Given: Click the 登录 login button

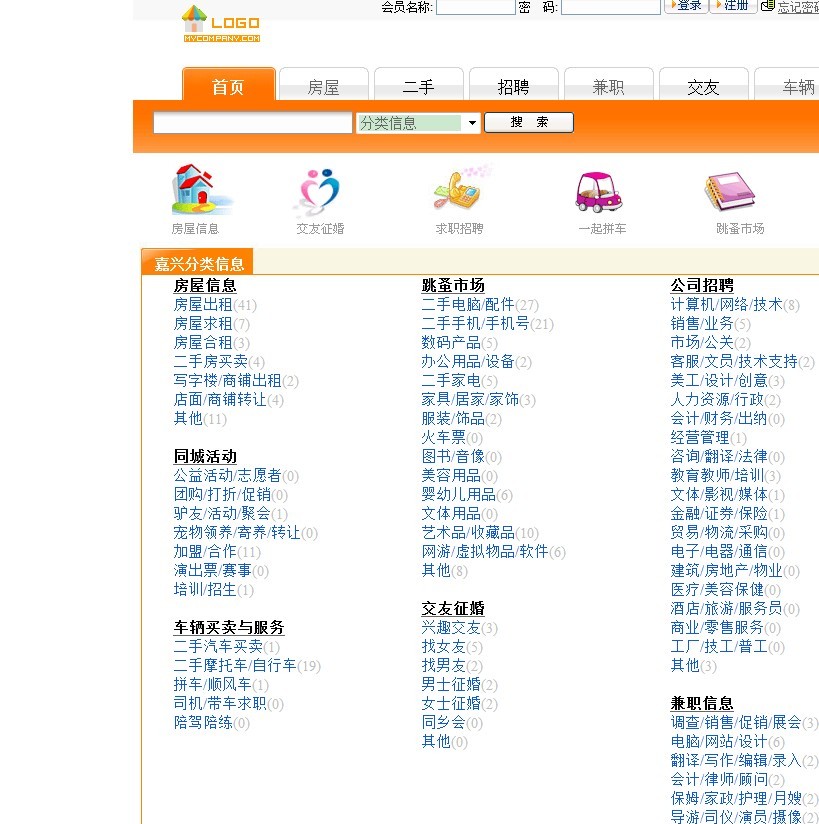Looking at the screenshot, I should (686, 6).
